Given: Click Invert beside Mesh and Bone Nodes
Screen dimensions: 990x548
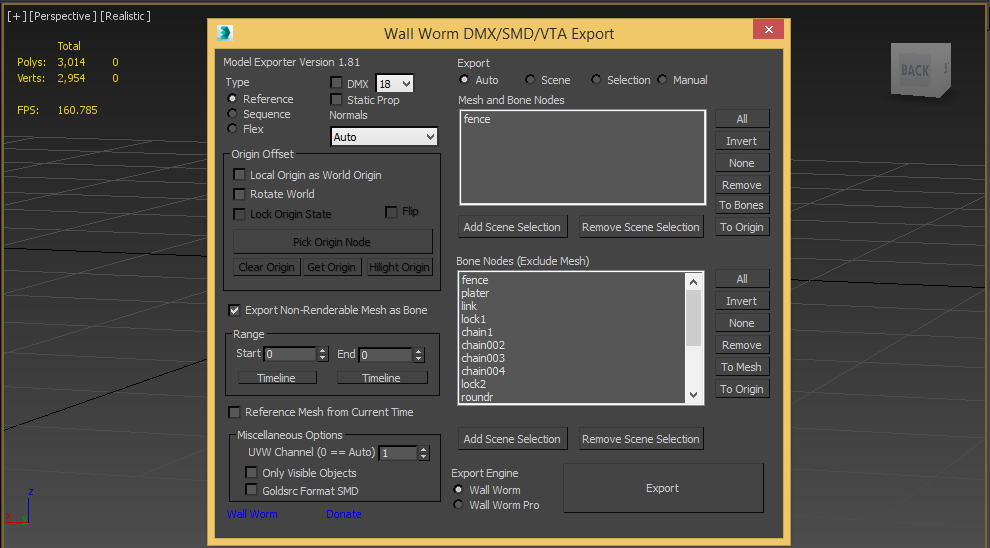Looking at the screenshot, I should [x=742, y=141].
